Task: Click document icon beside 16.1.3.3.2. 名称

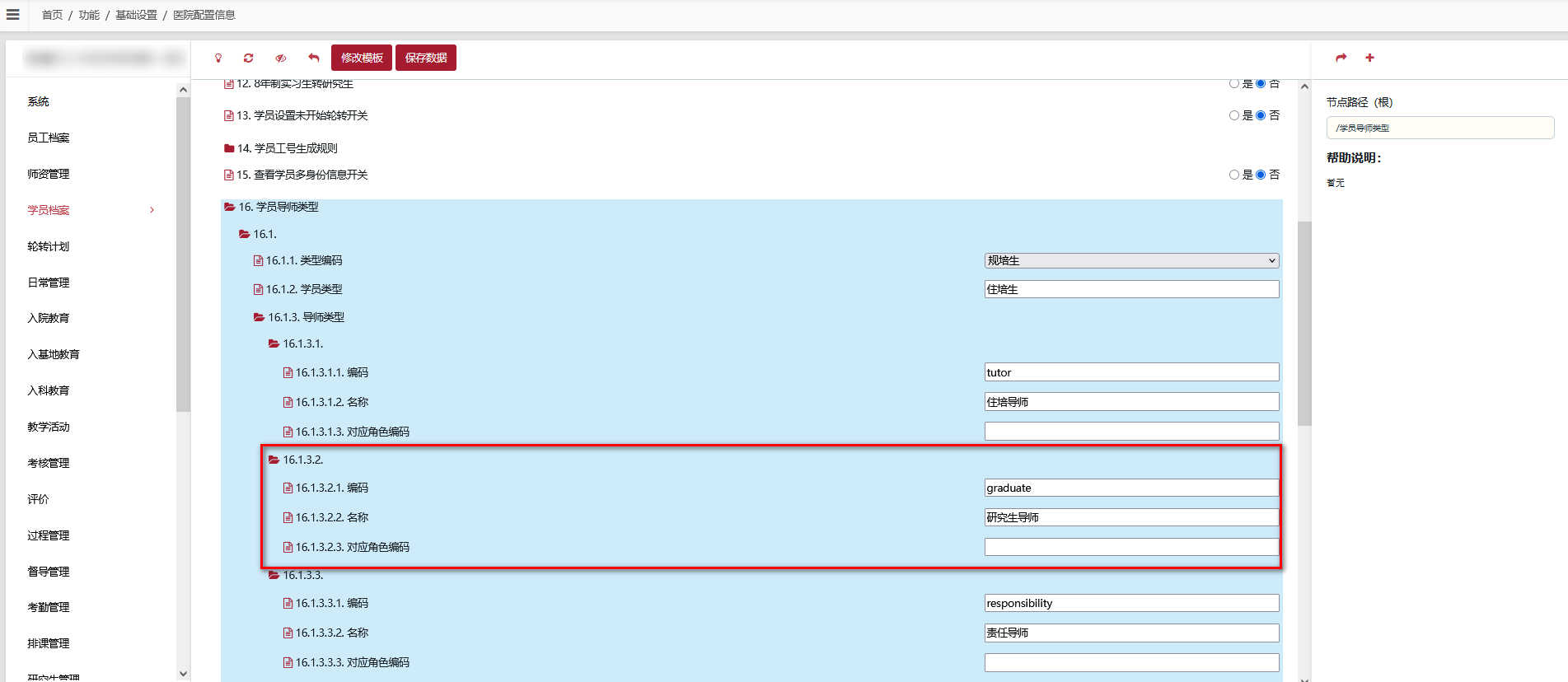Action: (x=288, y=633)
